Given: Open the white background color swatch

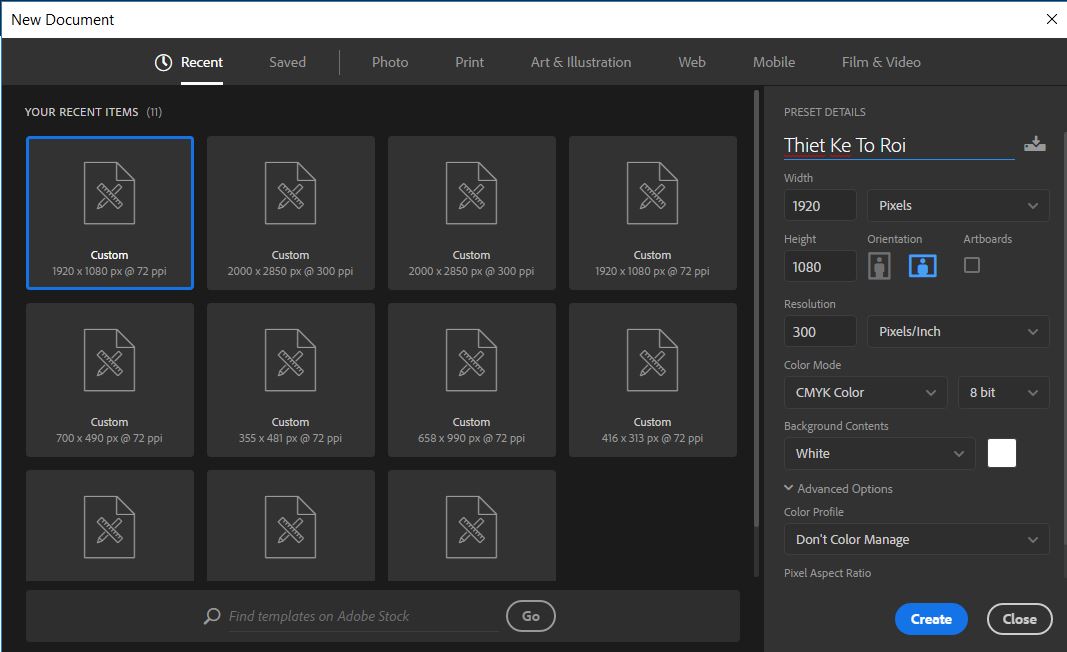Looking at the screenshot, I should (1001, 452).
